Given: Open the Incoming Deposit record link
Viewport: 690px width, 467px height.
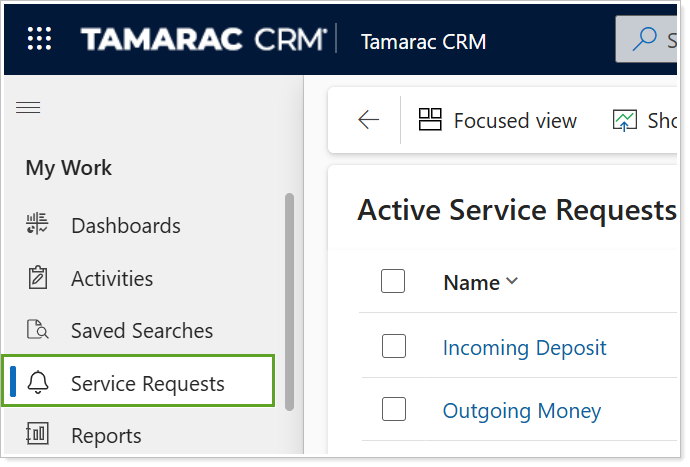Looking at the screenshot, I should [524, 348].
